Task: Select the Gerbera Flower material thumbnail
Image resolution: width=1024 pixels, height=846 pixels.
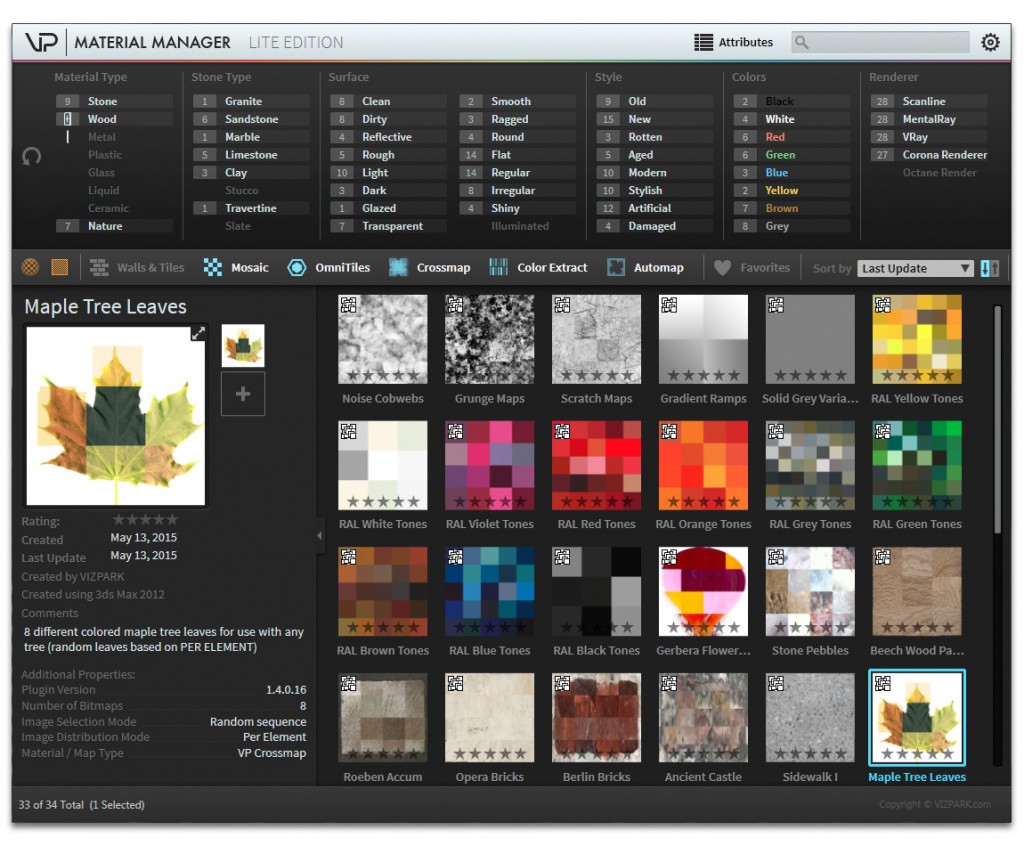Action: point(703,591)
